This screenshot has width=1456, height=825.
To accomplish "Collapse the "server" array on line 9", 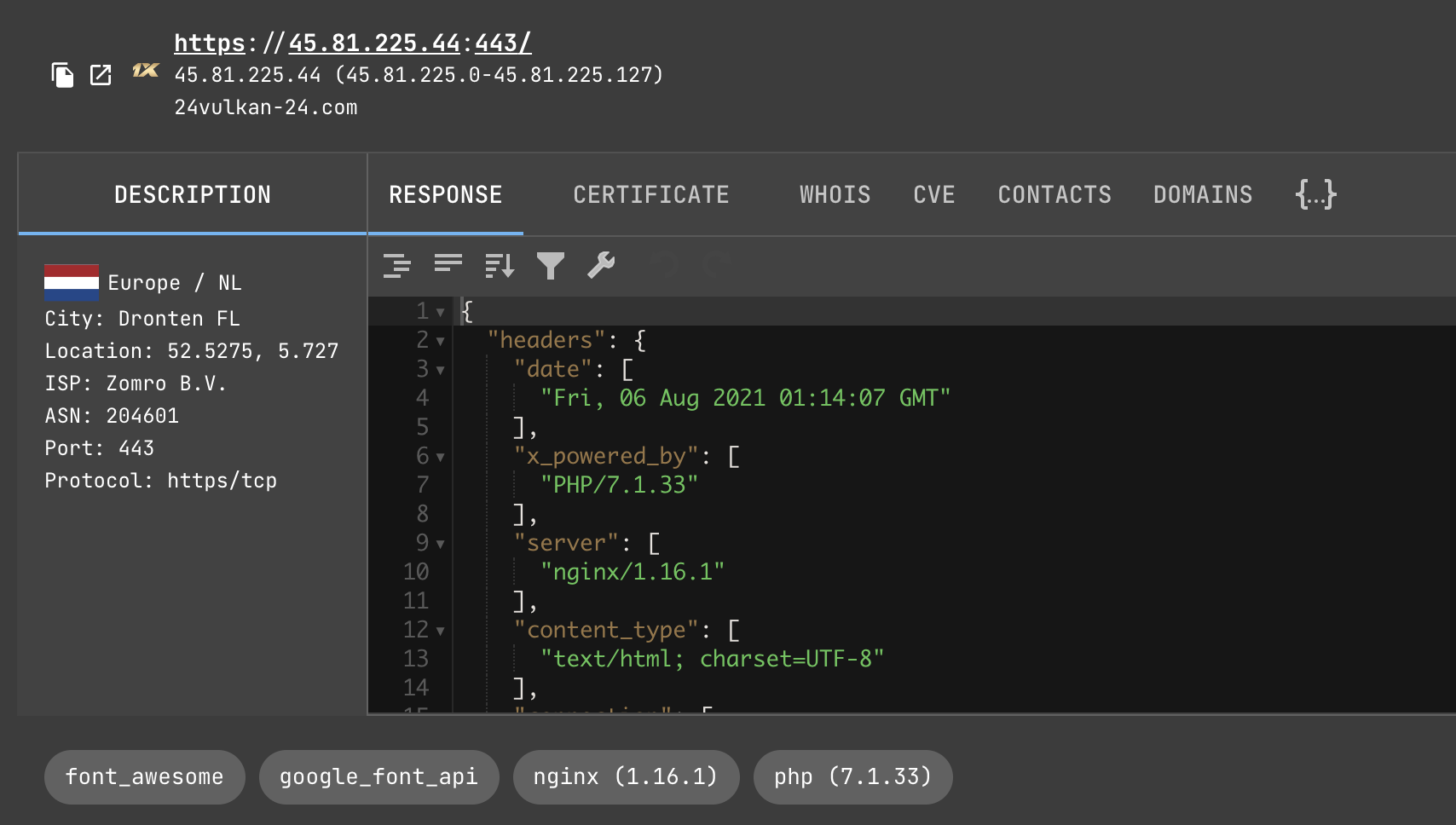I will click(441, 544).
